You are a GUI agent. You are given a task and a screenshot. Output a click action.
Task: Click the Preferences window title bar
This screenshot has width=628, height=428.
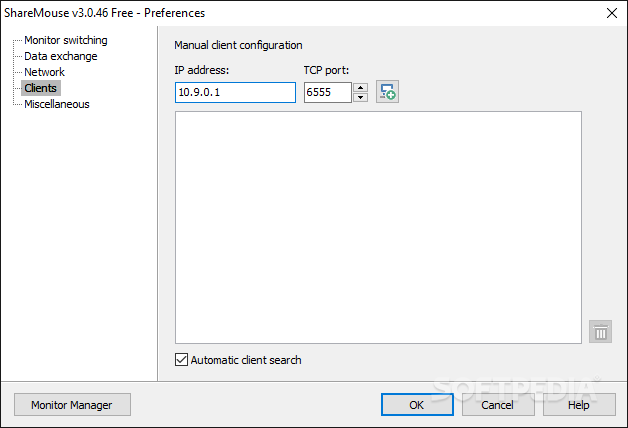(x=300, y=13)
